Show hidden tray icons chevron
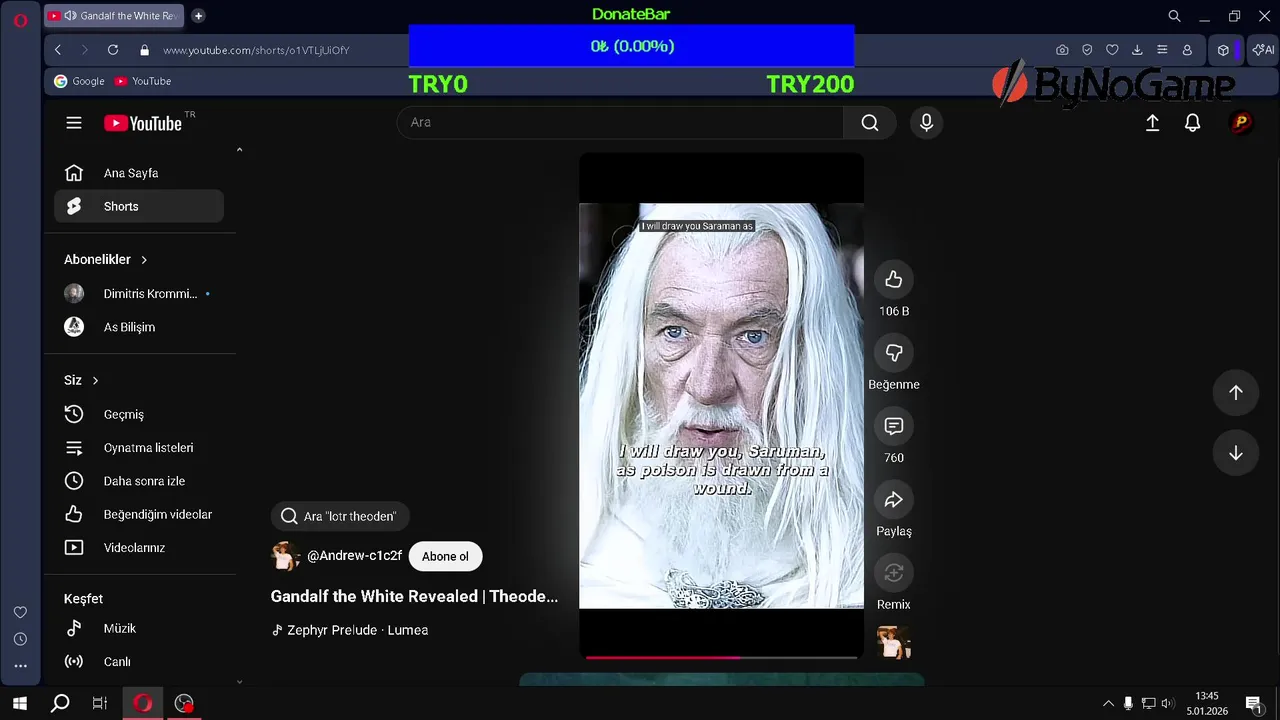This screenshot has height=720, width=1280. pyautogui.click(x=1108, y=703)
